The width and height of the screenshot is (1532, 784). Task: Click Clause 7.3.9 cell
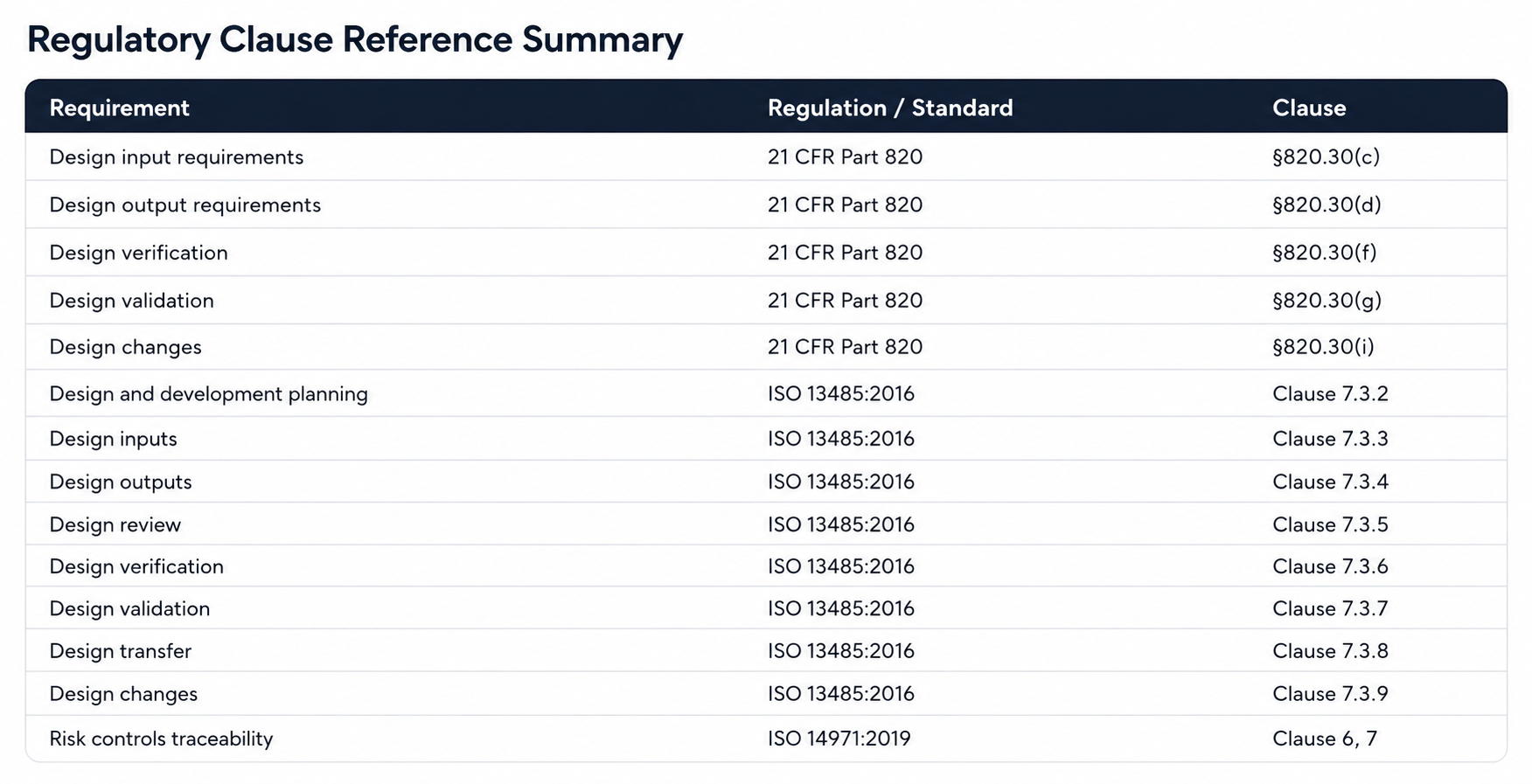coord(1330,694)
